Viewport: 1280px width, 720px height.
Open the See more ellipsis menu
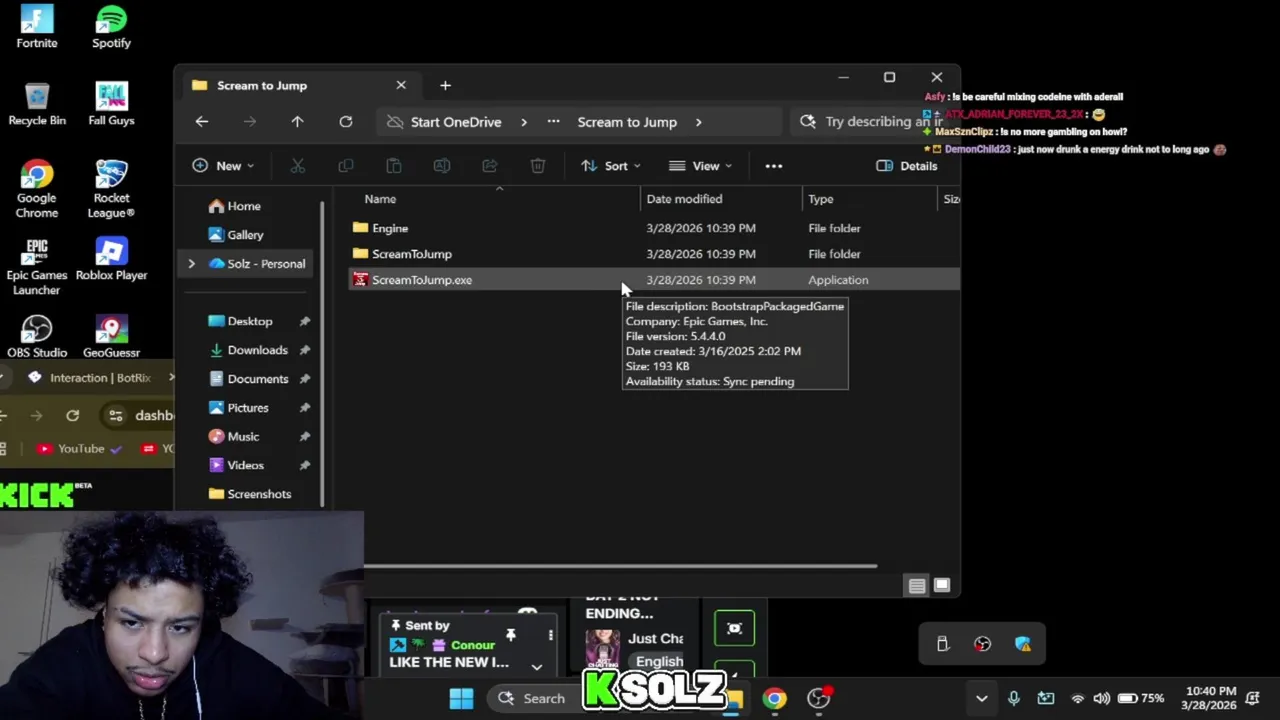tap(774, 166)
